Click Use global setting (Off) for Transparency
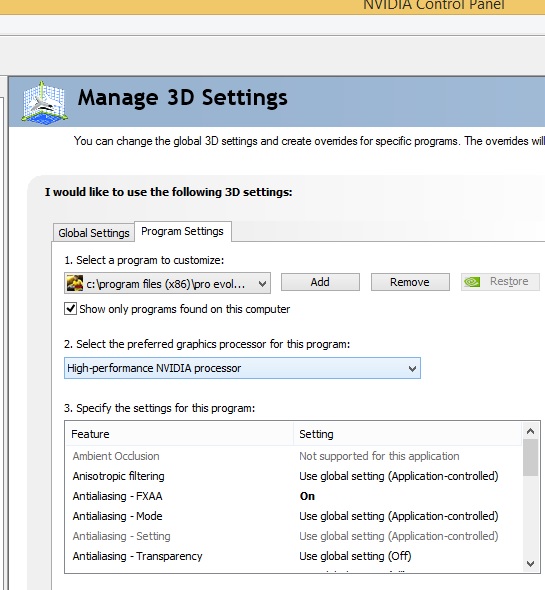The image size is (545, 590). point(355,556)
